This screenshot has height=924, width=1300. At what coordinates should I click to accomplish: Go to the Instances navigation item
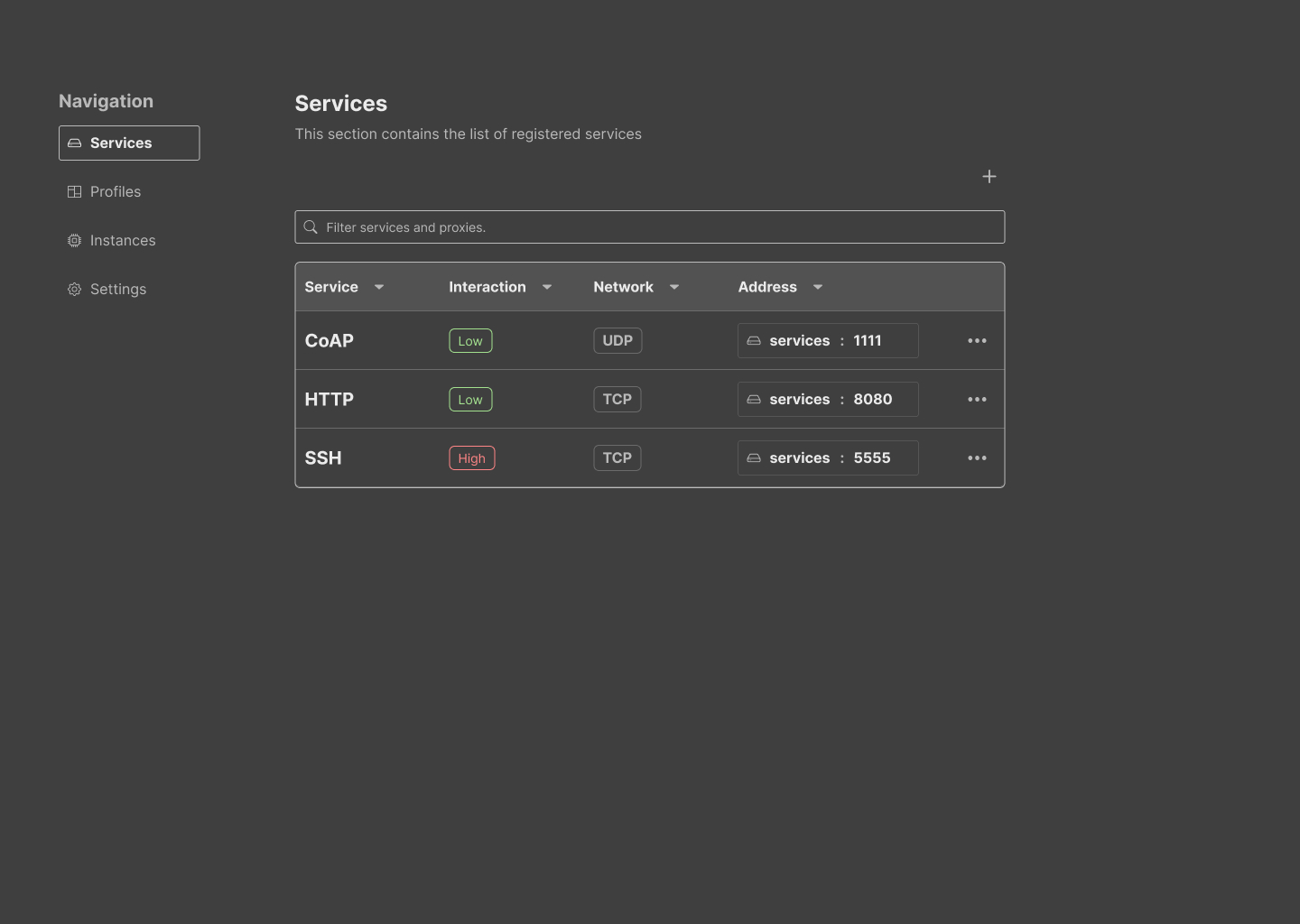(x=123, y=241)
